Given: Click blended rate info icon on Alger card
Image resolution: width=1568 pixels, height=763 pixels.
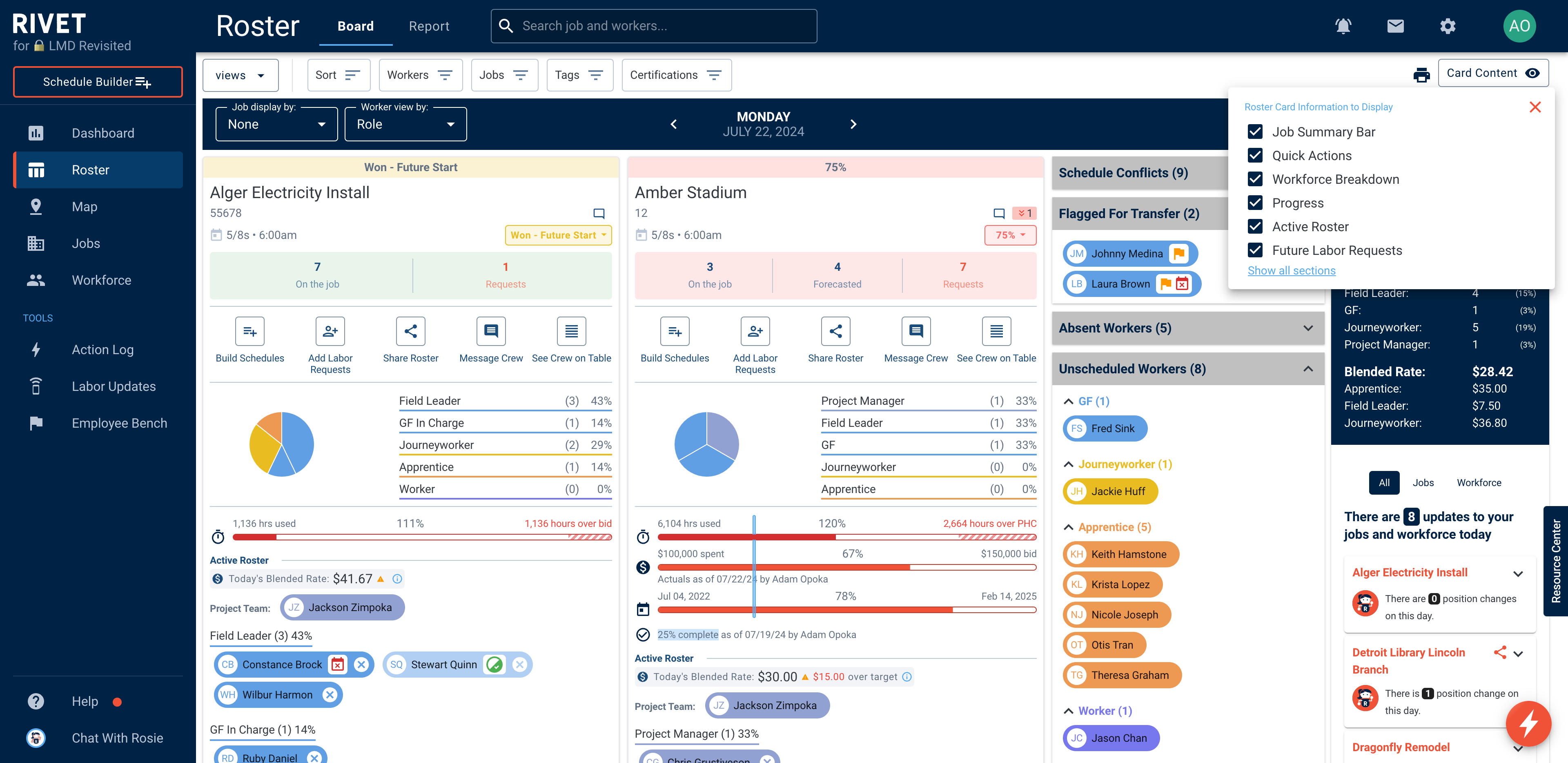Looking at the screenshot, I should tap(397, 578).
